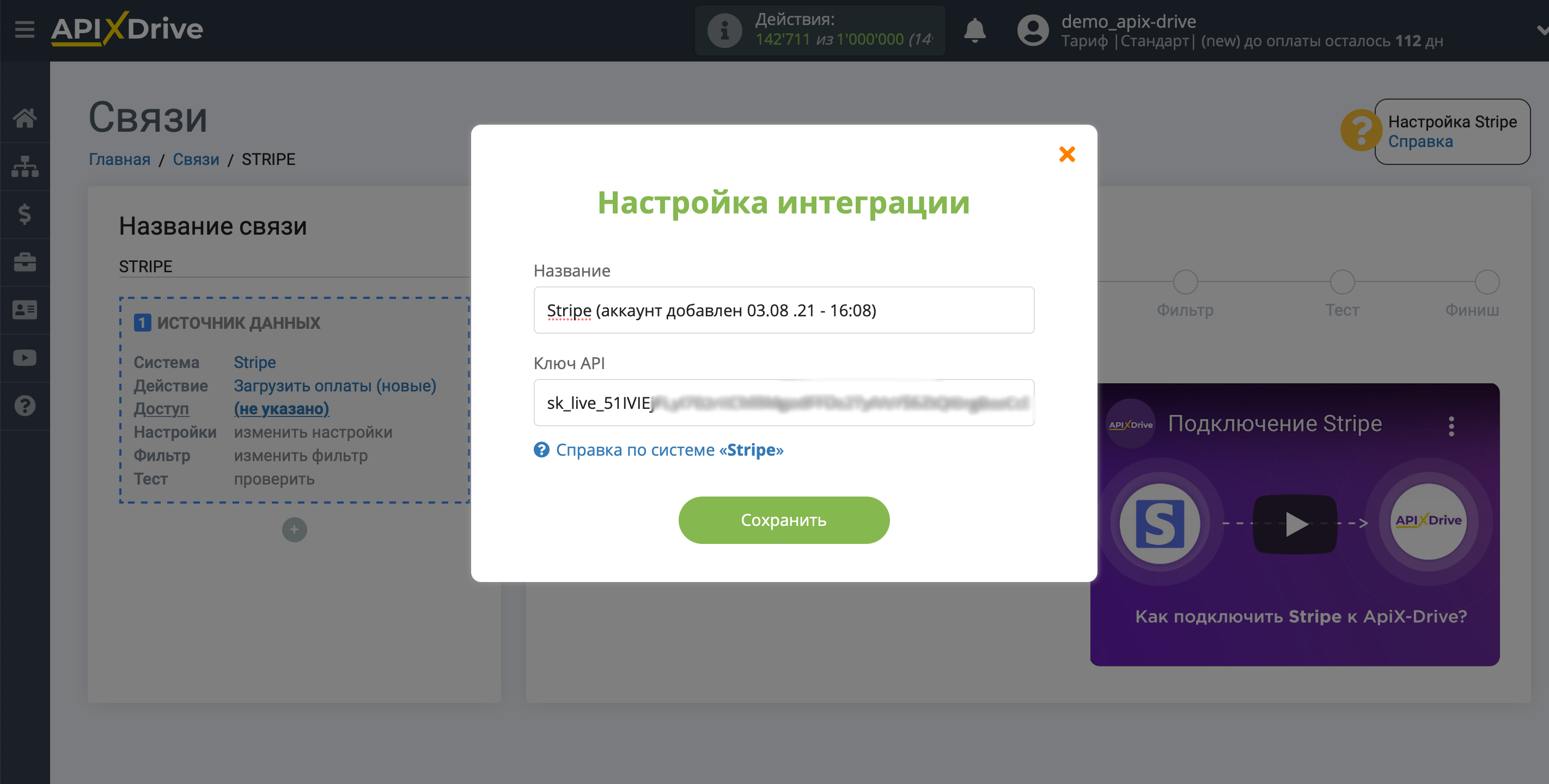This screenshot has height=784, width=1549.
Task: Click the ИСТОЧНИК ДАННЫХ header
Action: click(239, 323)
